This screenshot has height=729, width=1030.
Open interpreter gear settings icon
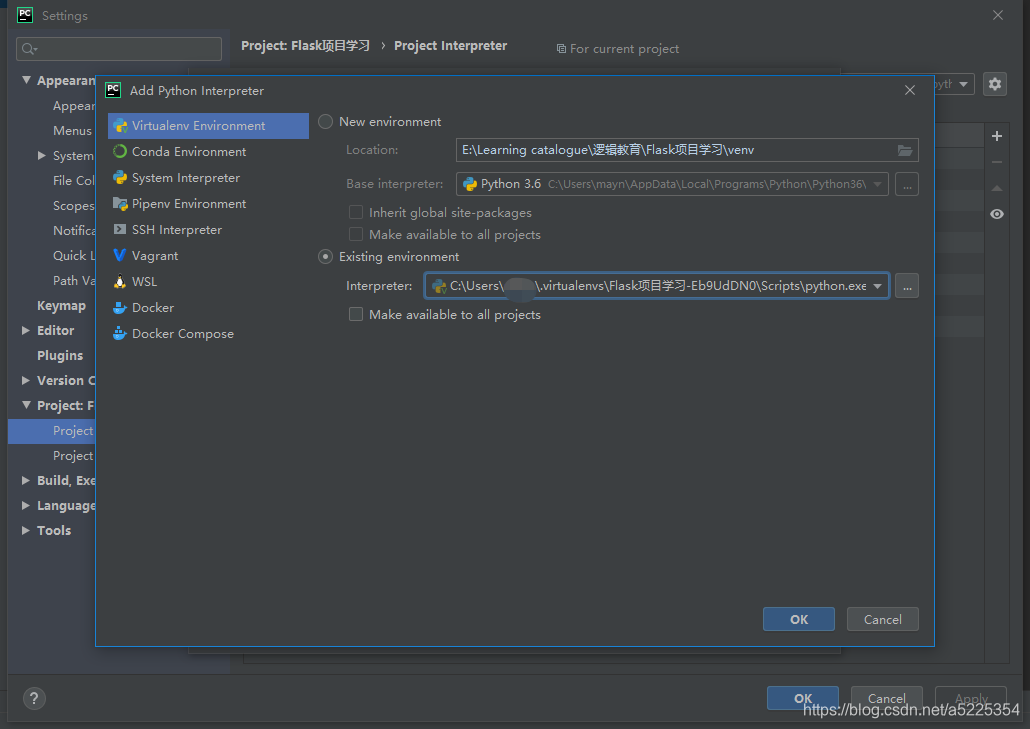[x=995, y=84]
